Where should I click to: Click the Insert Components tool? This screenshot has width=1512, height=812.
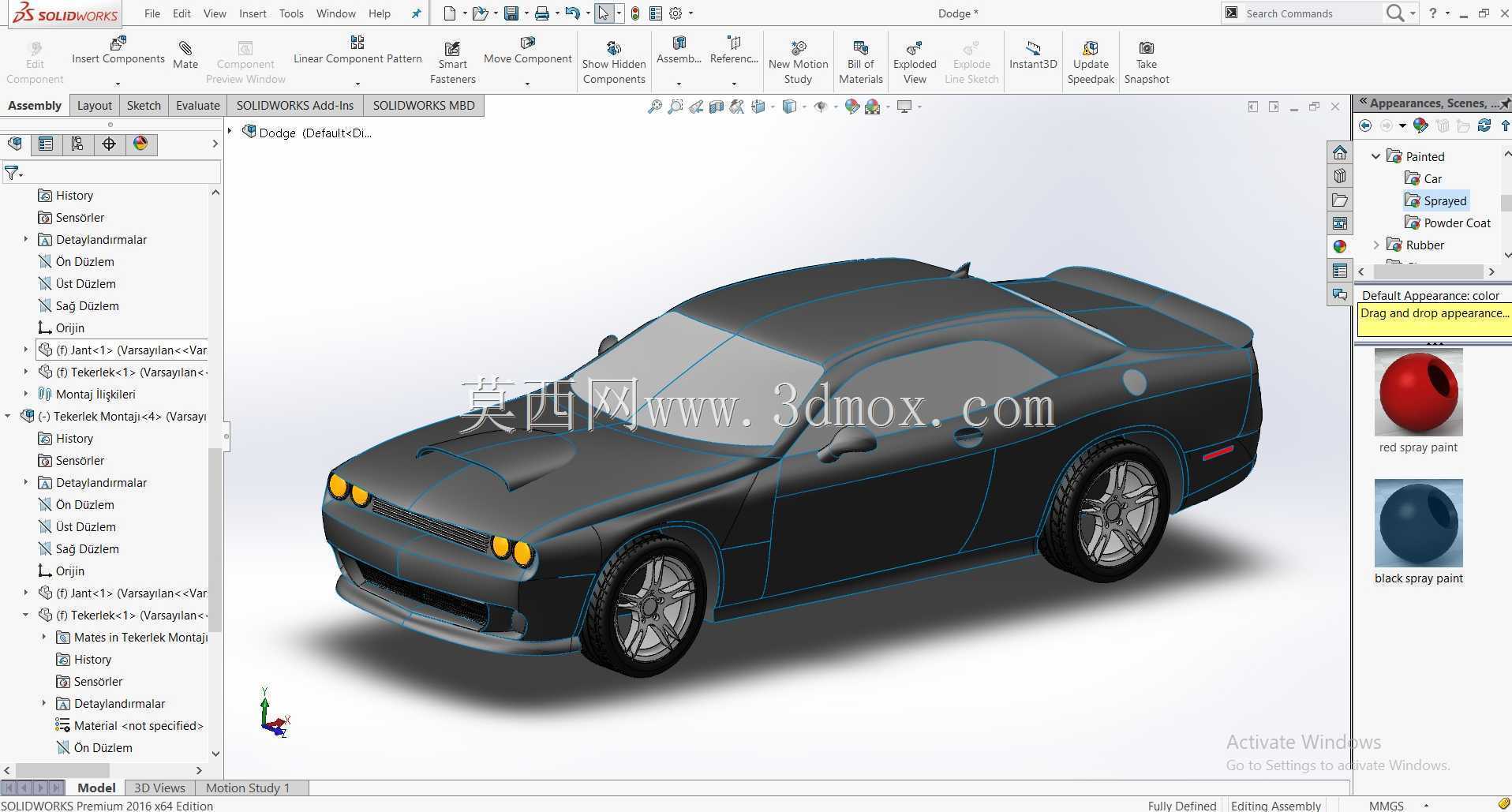[118, 51]
